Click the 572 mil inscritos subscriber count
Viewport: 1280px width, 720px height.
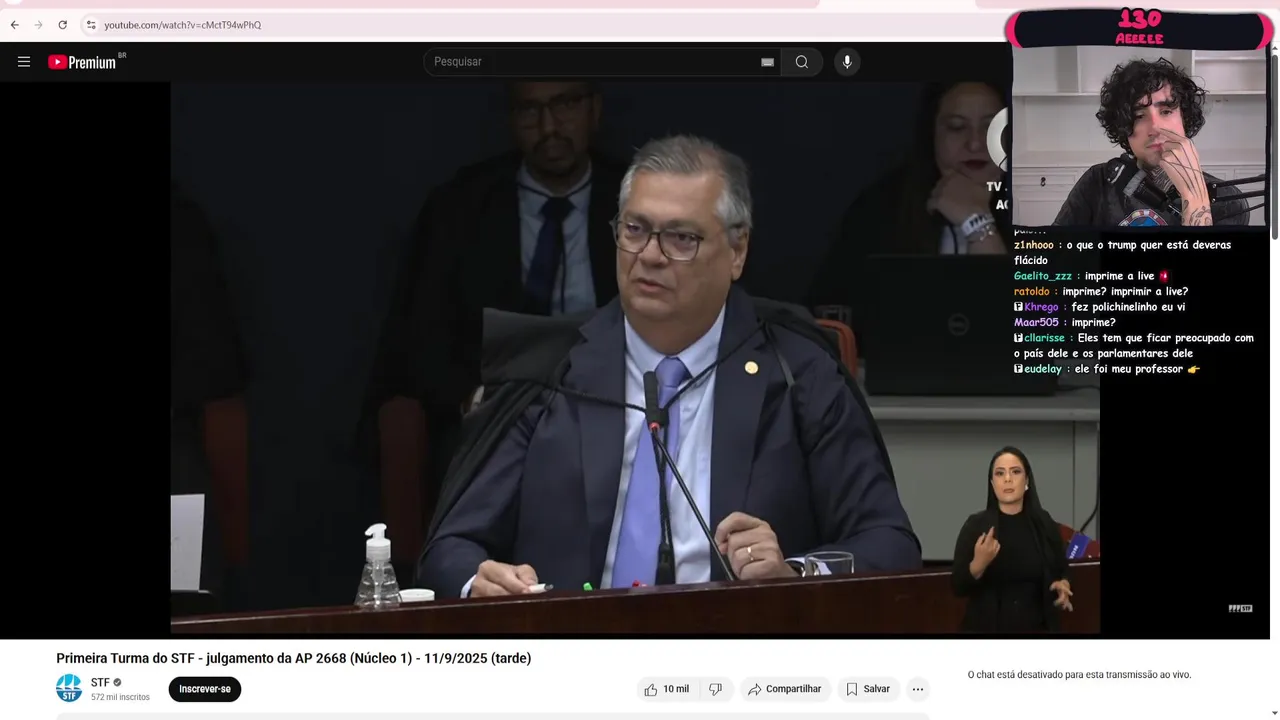click(120, 697)
